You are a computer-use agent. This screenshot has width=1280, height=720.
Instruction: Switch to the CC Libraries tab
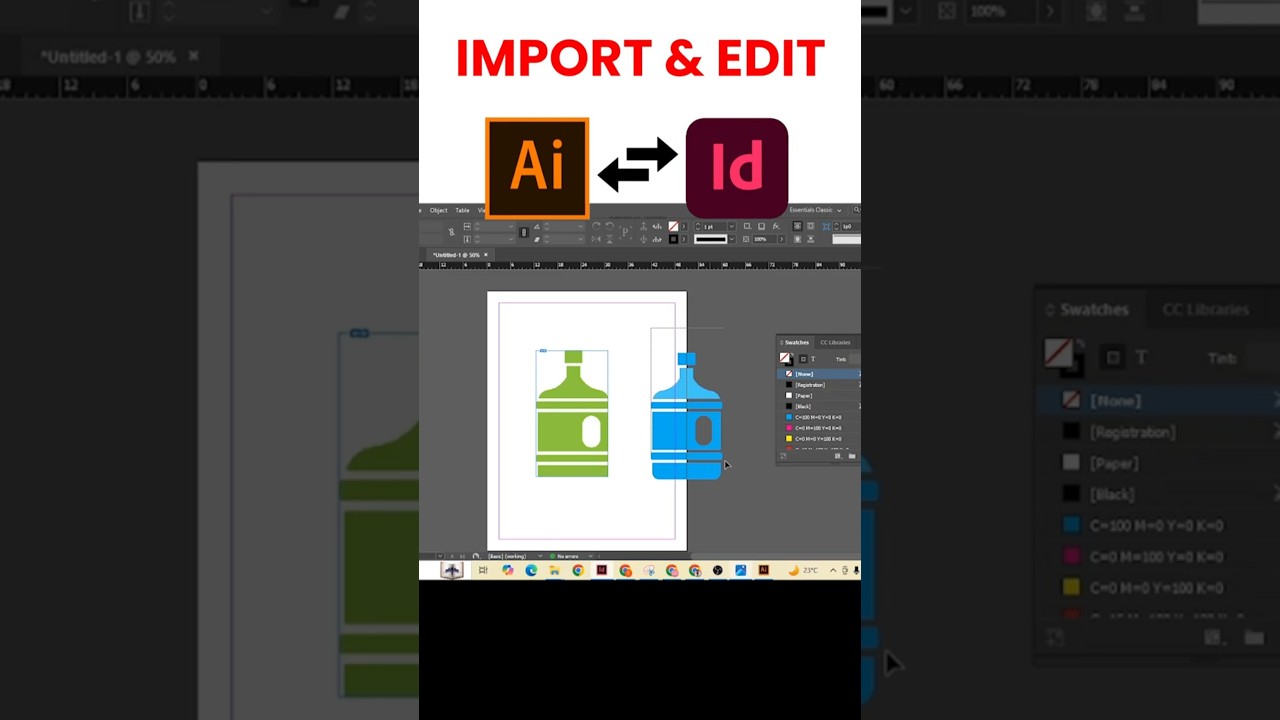(x=835, y=343)
